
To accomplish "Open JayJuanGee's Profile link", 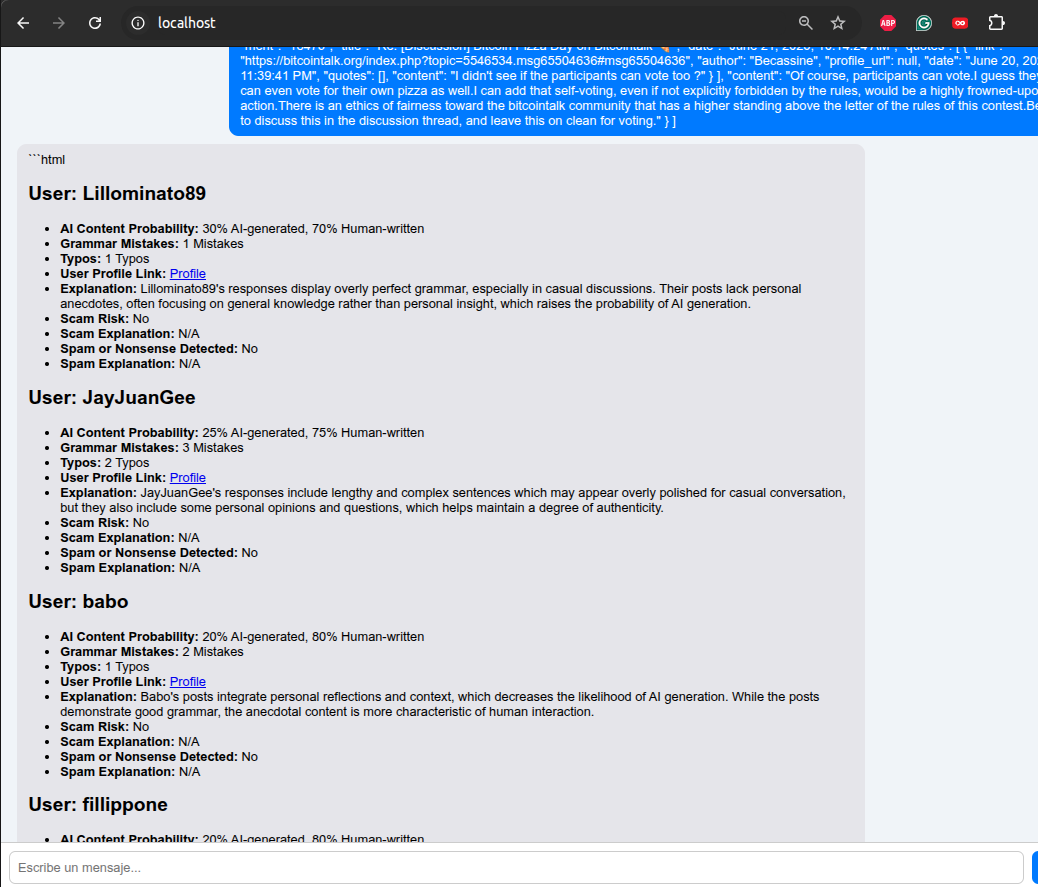I will click(x=187, y=478).
